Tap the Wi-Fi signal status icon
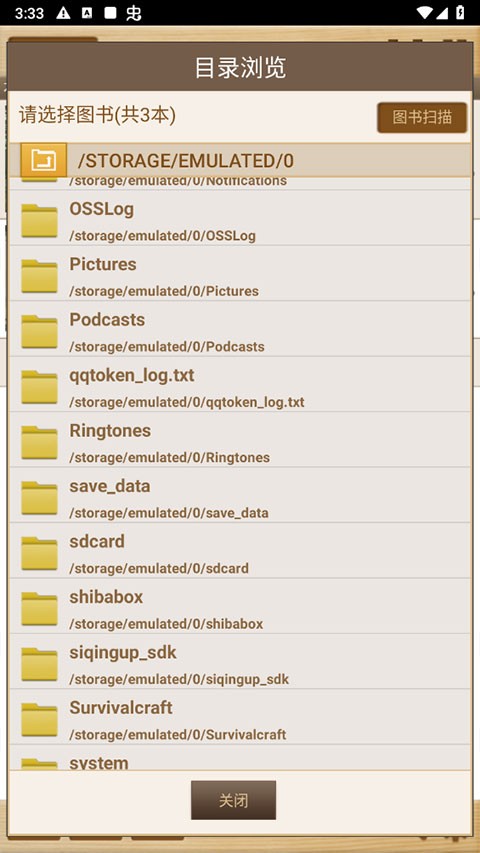480x853 pixels. [x=425, y=13]
